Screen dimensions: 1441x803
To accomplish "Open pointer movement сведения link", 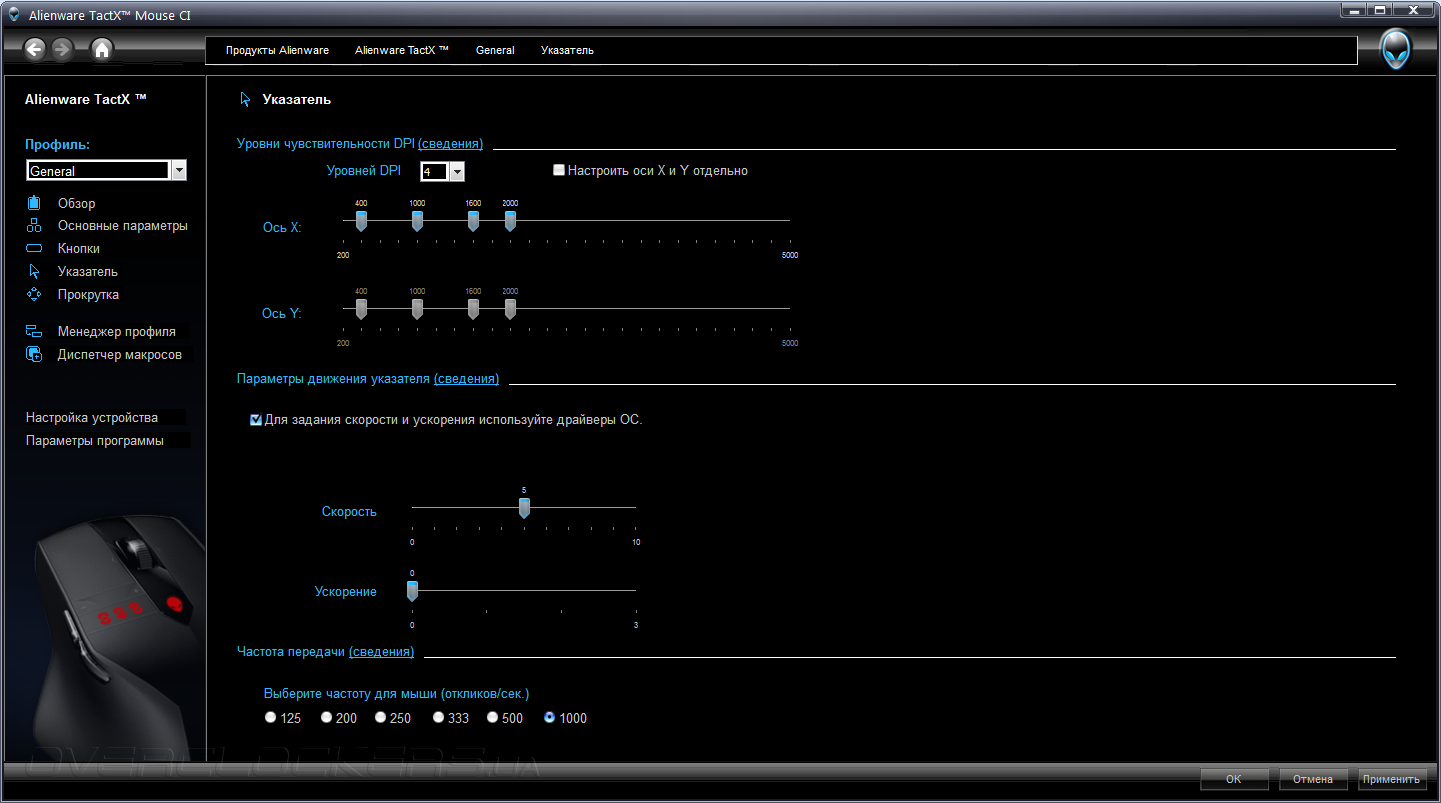I will [466, 379].
